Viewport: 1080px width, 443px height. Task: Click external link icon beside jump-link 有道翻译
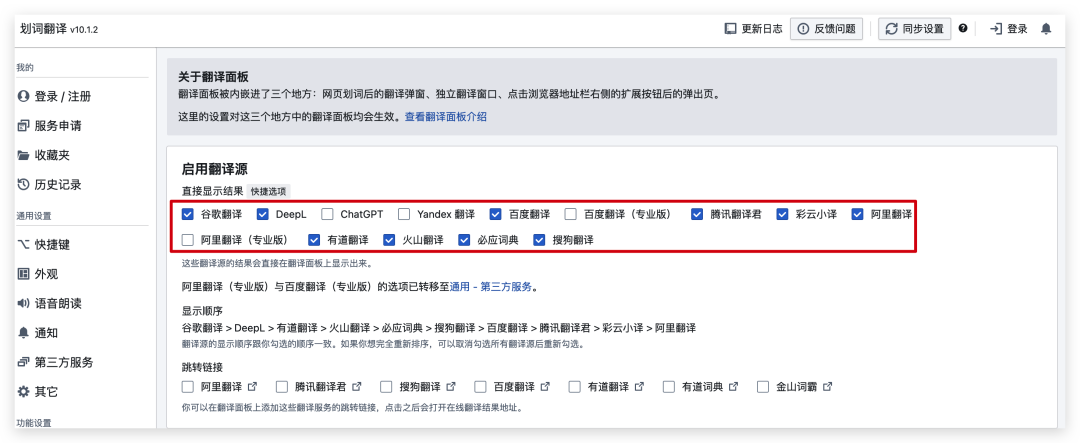coord(639,387)
